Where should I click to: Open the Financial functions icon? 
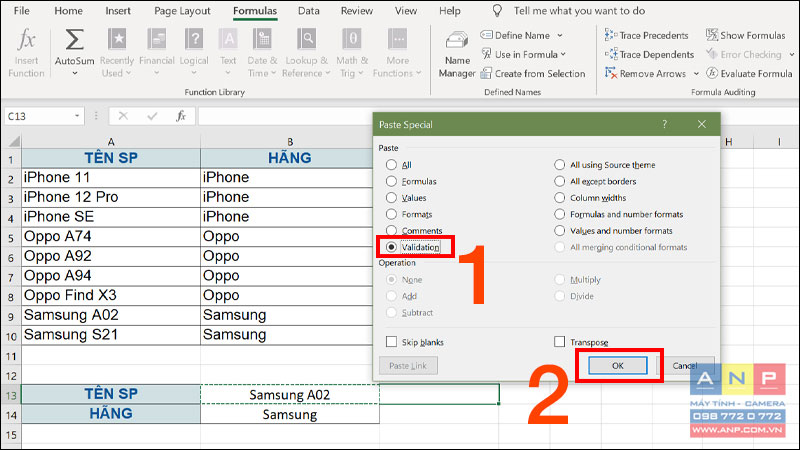[156, 39]
